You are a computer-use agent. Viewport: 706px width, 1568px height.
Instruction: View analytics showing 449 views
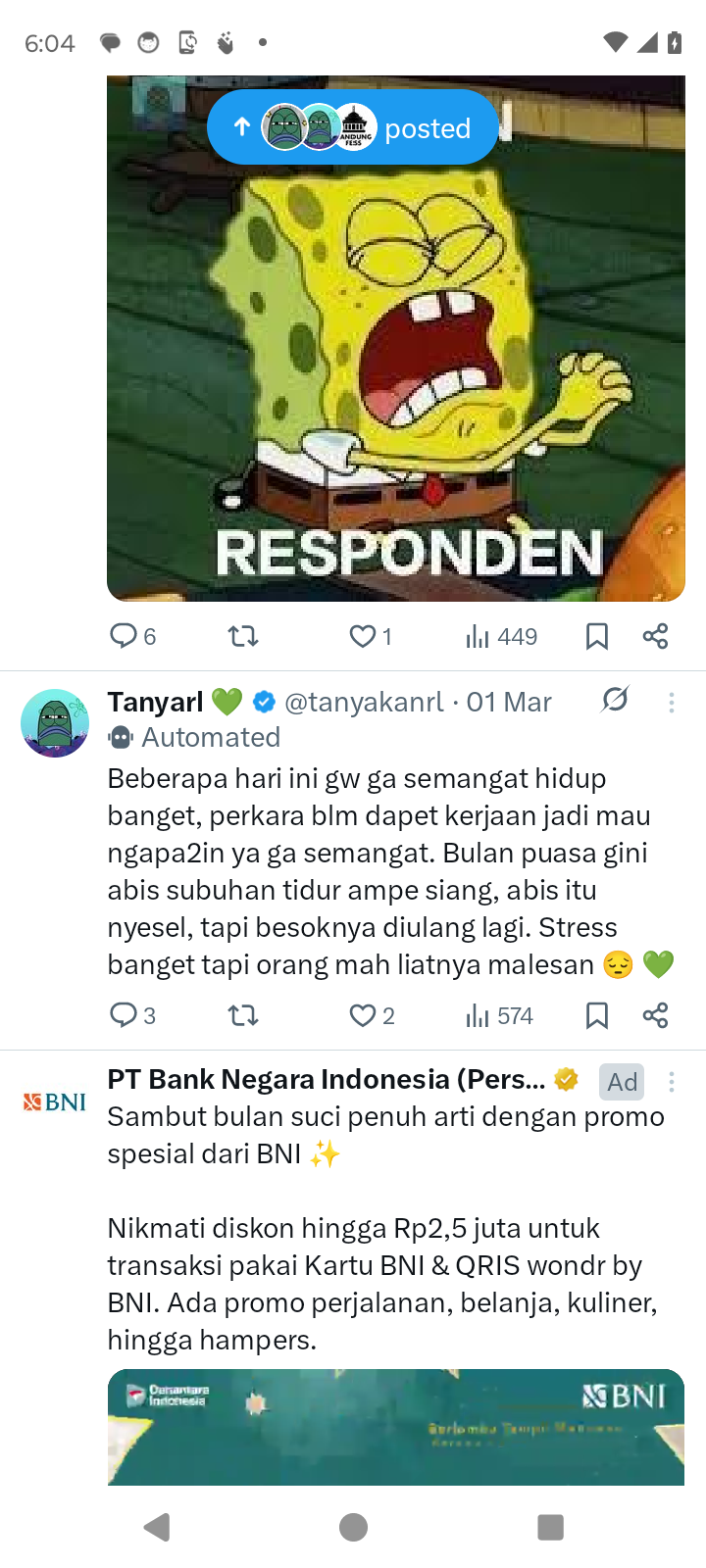501,636
